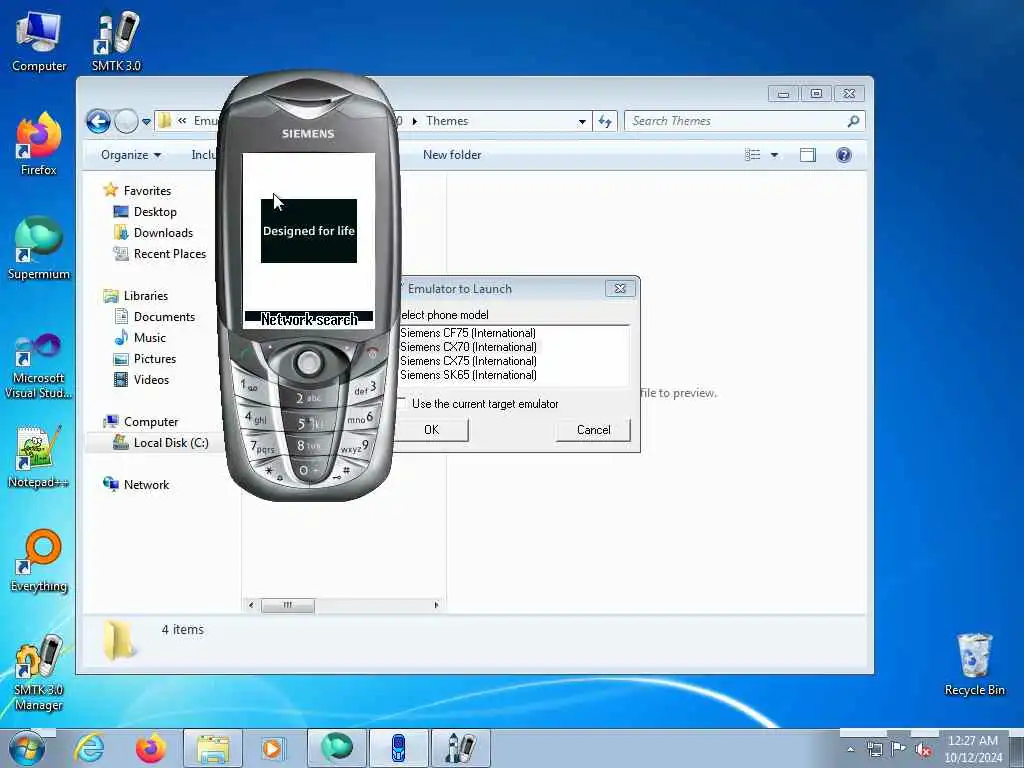The height and width of the screenshot is (768, 1024).
Task: Switch to Supermium in the taskbar
Action: (337, 748)
